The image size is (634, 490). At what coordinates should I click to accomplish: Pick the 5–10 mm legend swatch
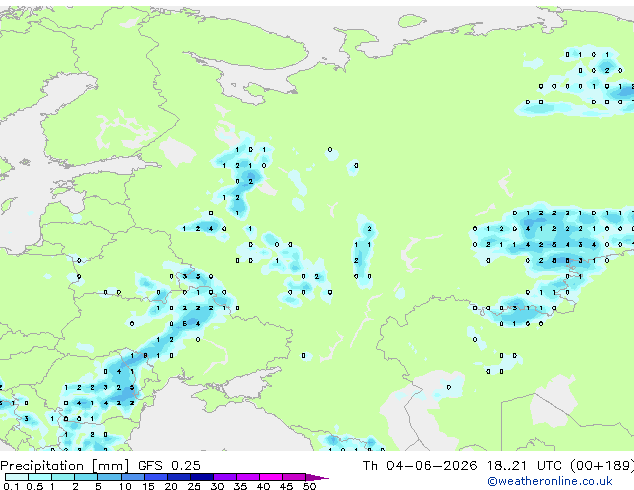point(110,477)
